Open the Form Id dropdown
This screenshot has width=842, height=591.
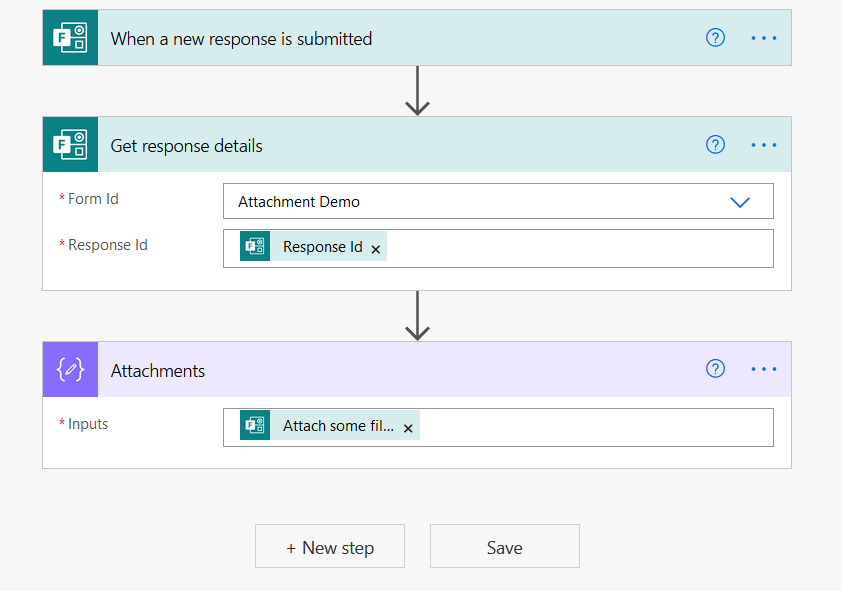[x=740, y=201]
